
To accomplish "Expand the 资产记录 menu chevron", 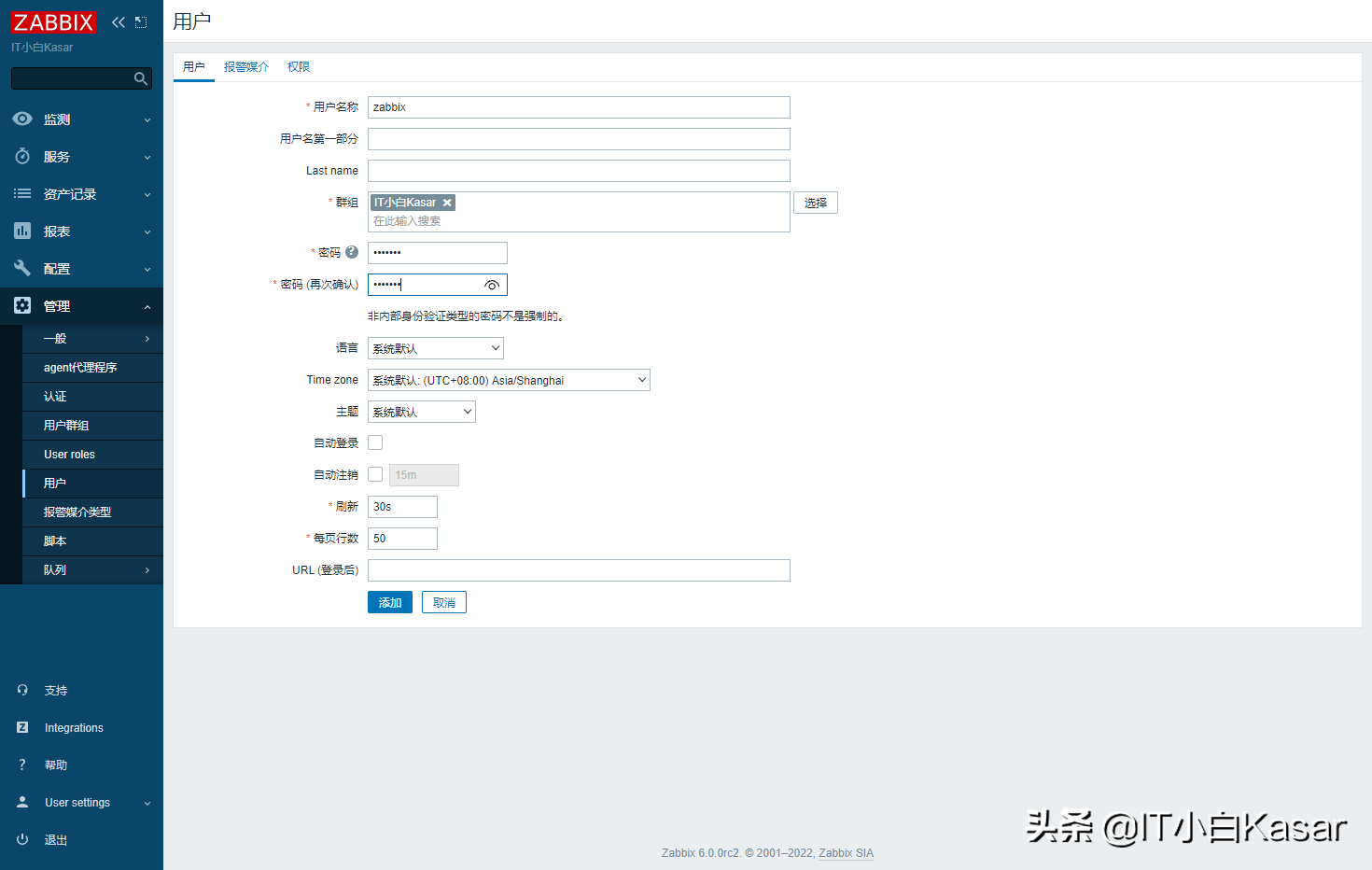I will (147, 194).
